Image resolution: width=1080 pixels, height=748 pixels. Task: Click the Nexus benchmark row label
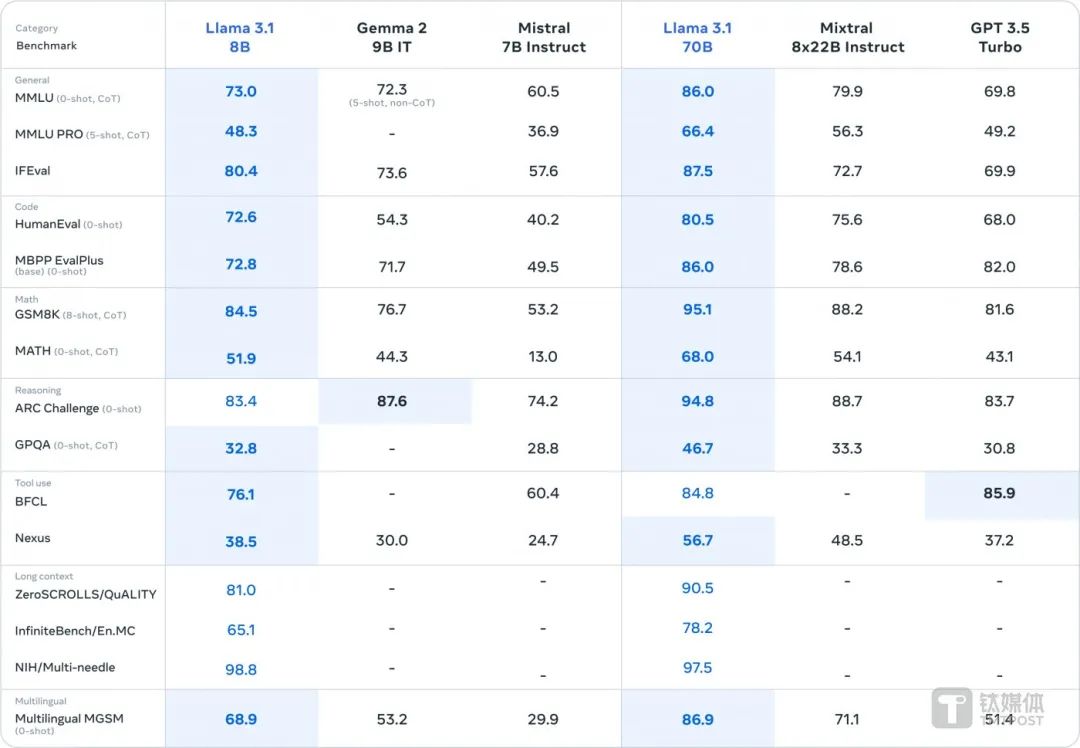coord(33,538)
